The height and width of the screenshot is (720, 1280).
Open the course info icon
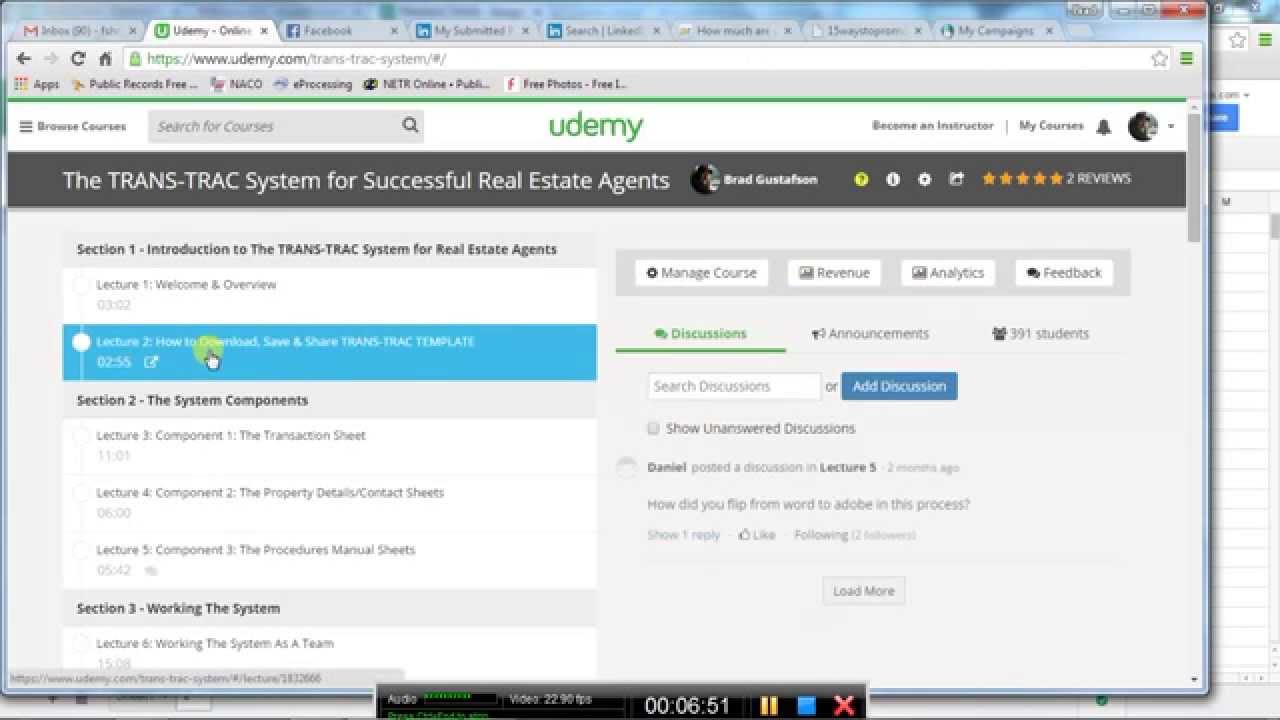(893, 180)
